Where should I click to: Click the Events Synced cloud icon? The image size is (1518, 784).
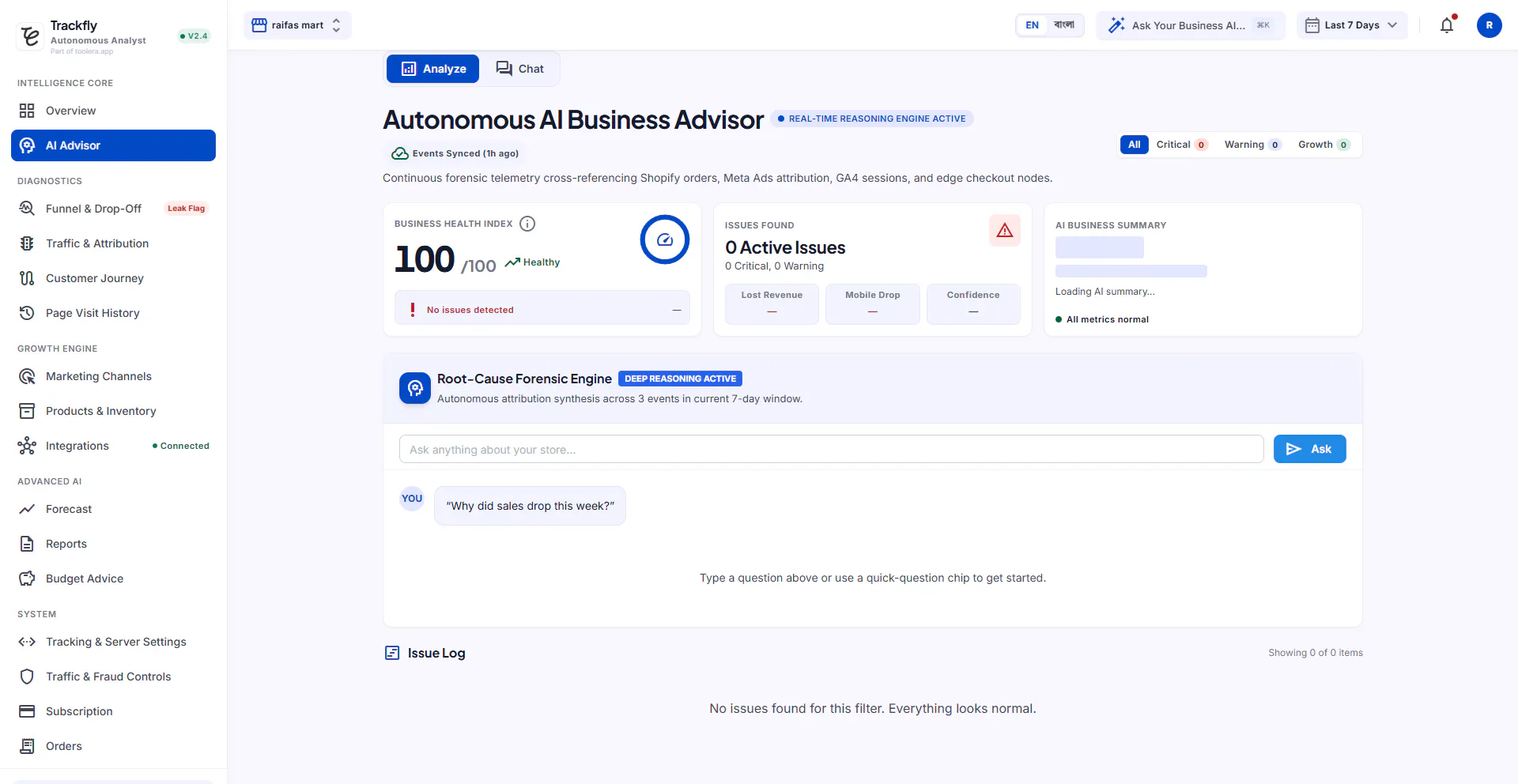pos(400,153)
